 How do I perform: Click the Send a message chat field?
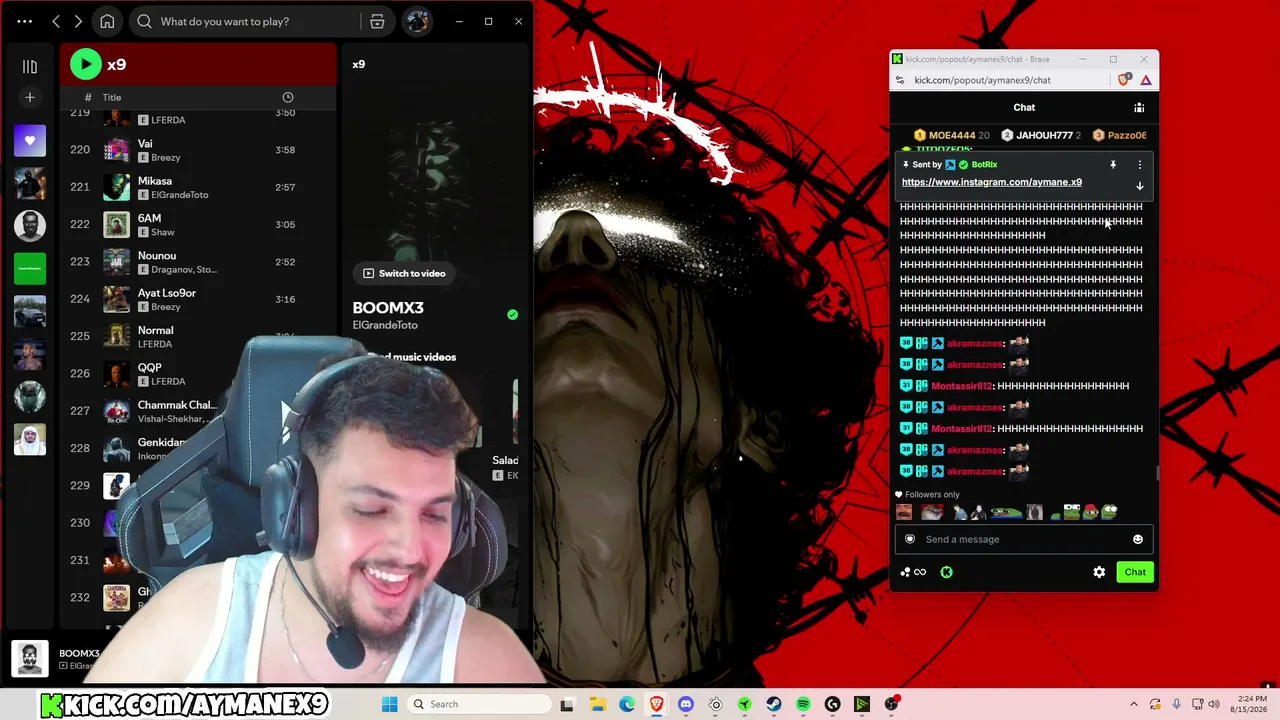click(1024, 539)
